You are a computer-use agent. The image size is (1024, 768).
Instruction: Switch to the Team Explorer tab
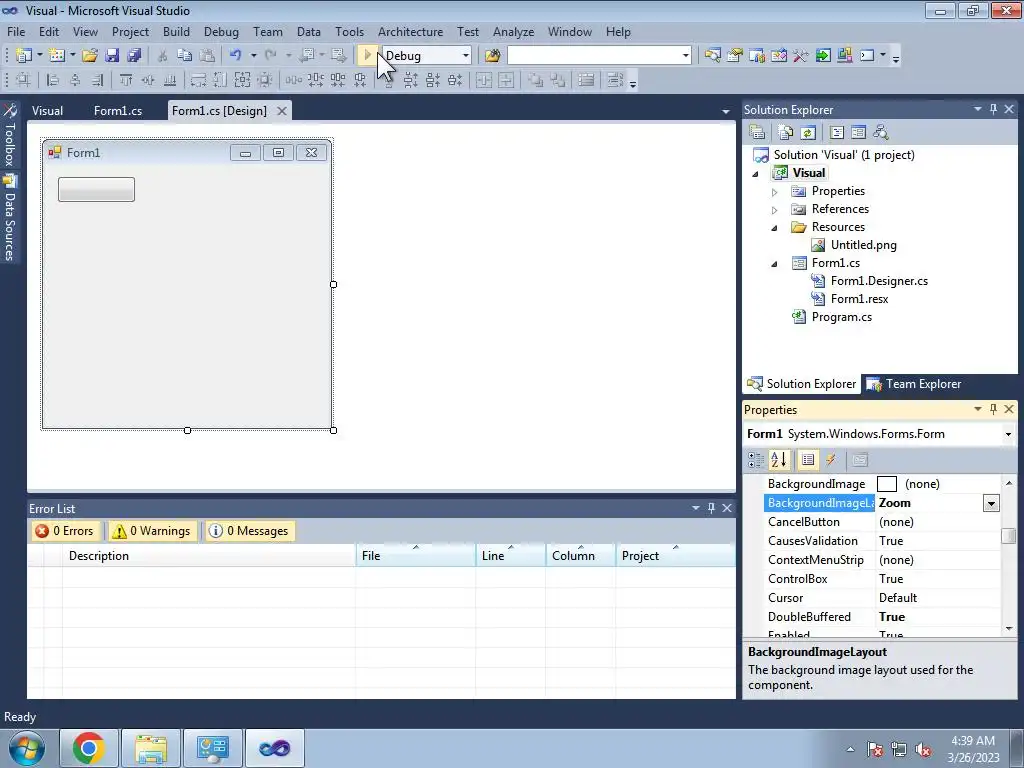click(913, 384)
